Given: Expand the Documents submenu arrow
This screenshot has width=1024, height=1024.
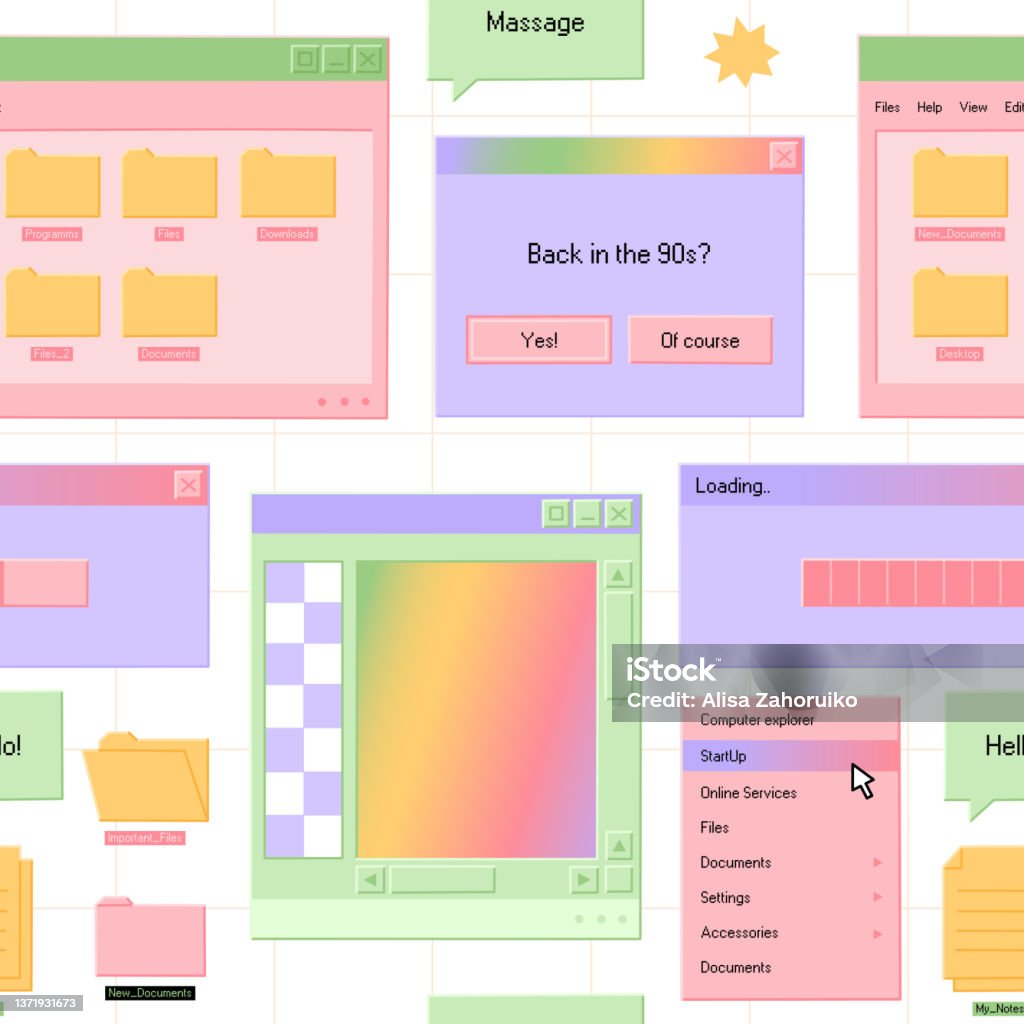Looking at the screenshot, I should click(x=878, y=863).
